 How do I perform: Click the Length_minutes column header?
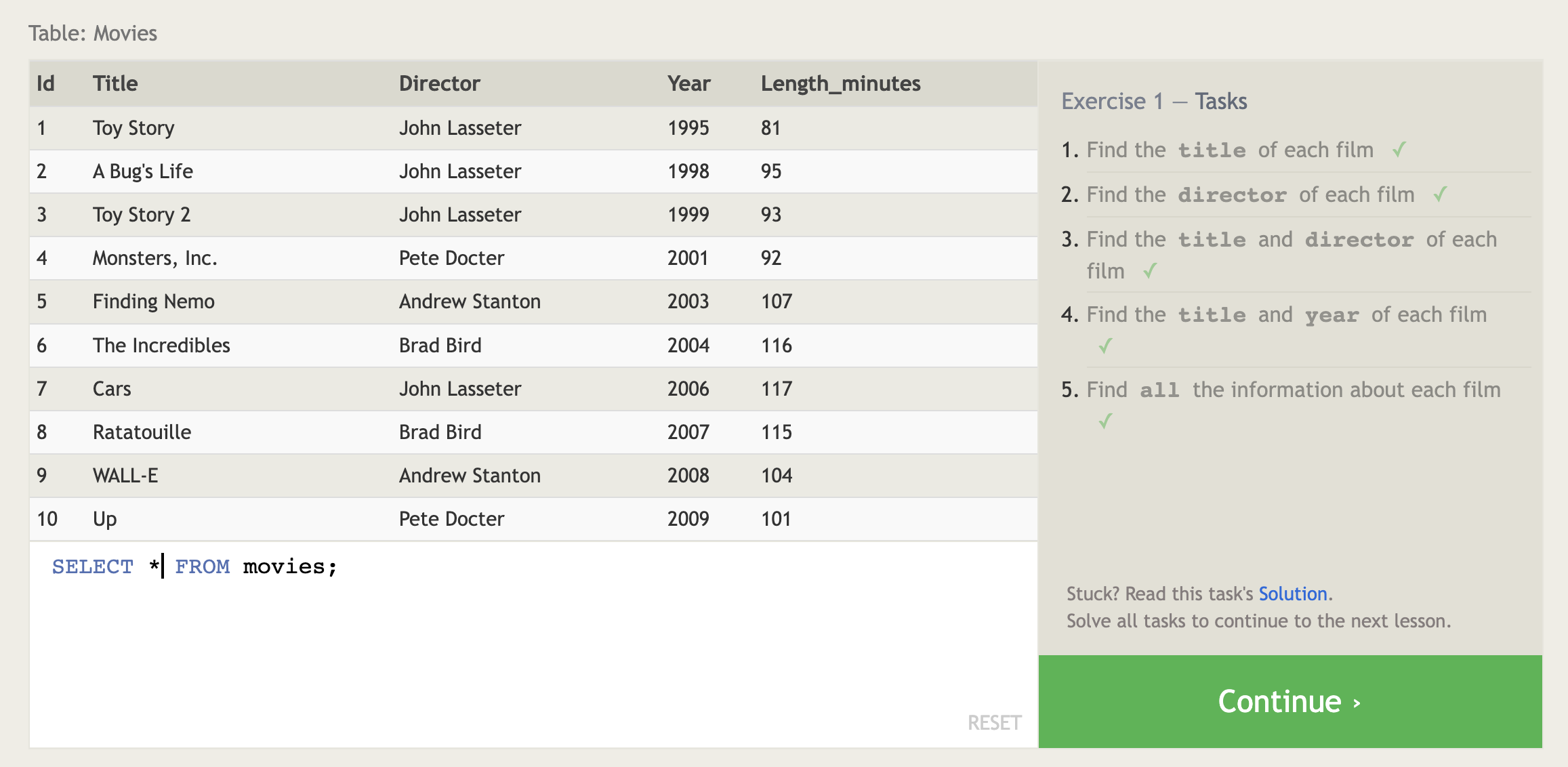840,83
